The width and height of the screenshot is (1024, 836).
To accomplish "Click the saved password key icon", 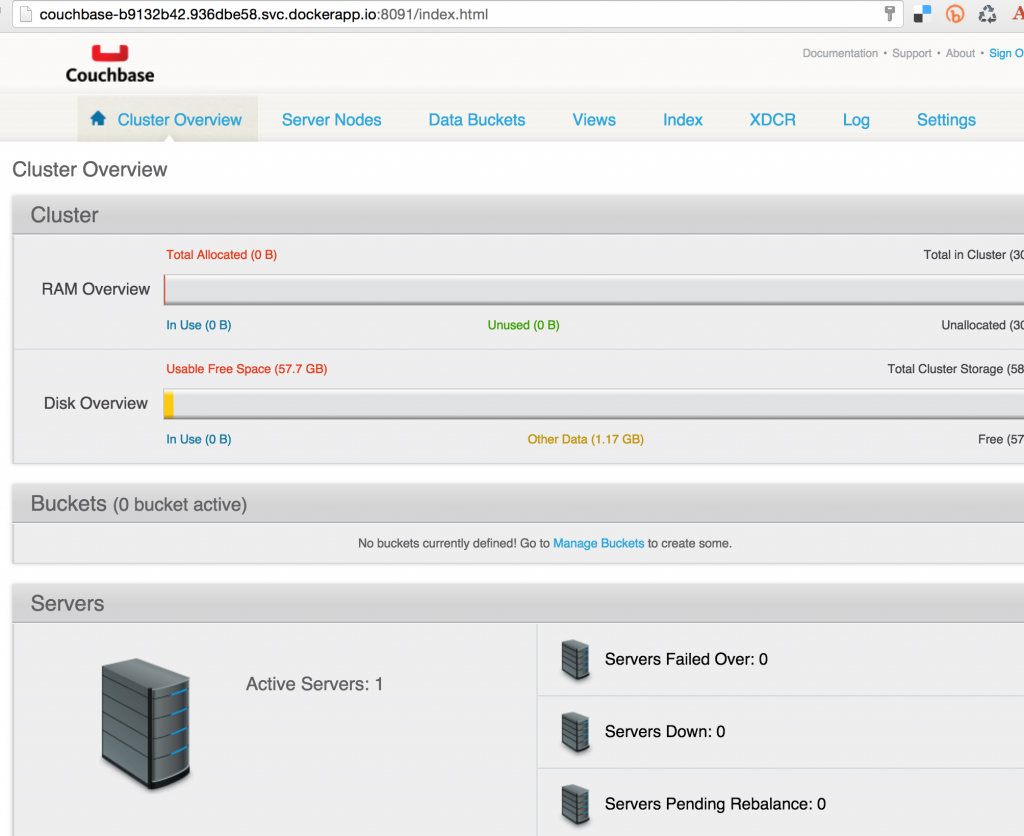I will tap(889, 14).
